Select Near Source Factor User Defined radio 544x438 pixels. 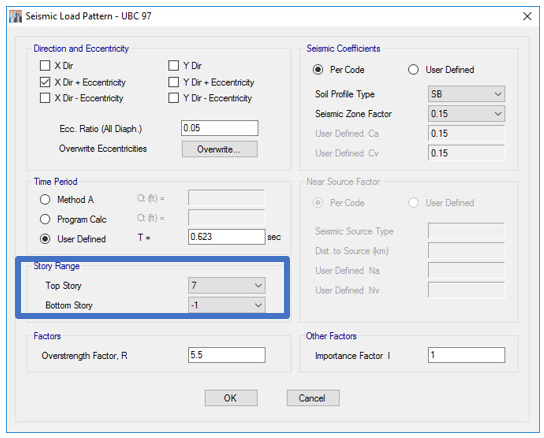[x=413, y=203]
